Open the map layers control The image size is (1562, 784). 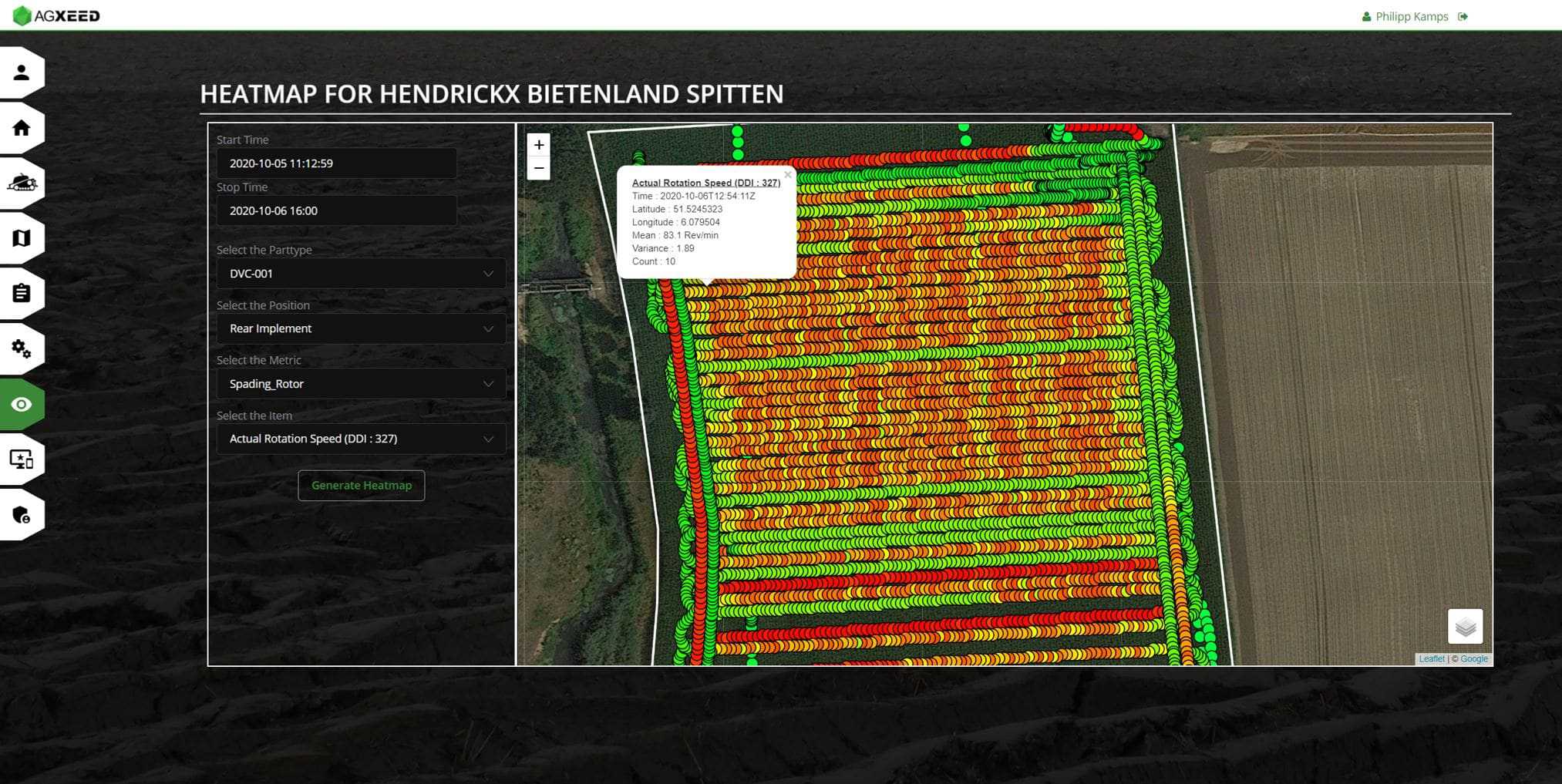point(1465,626)
